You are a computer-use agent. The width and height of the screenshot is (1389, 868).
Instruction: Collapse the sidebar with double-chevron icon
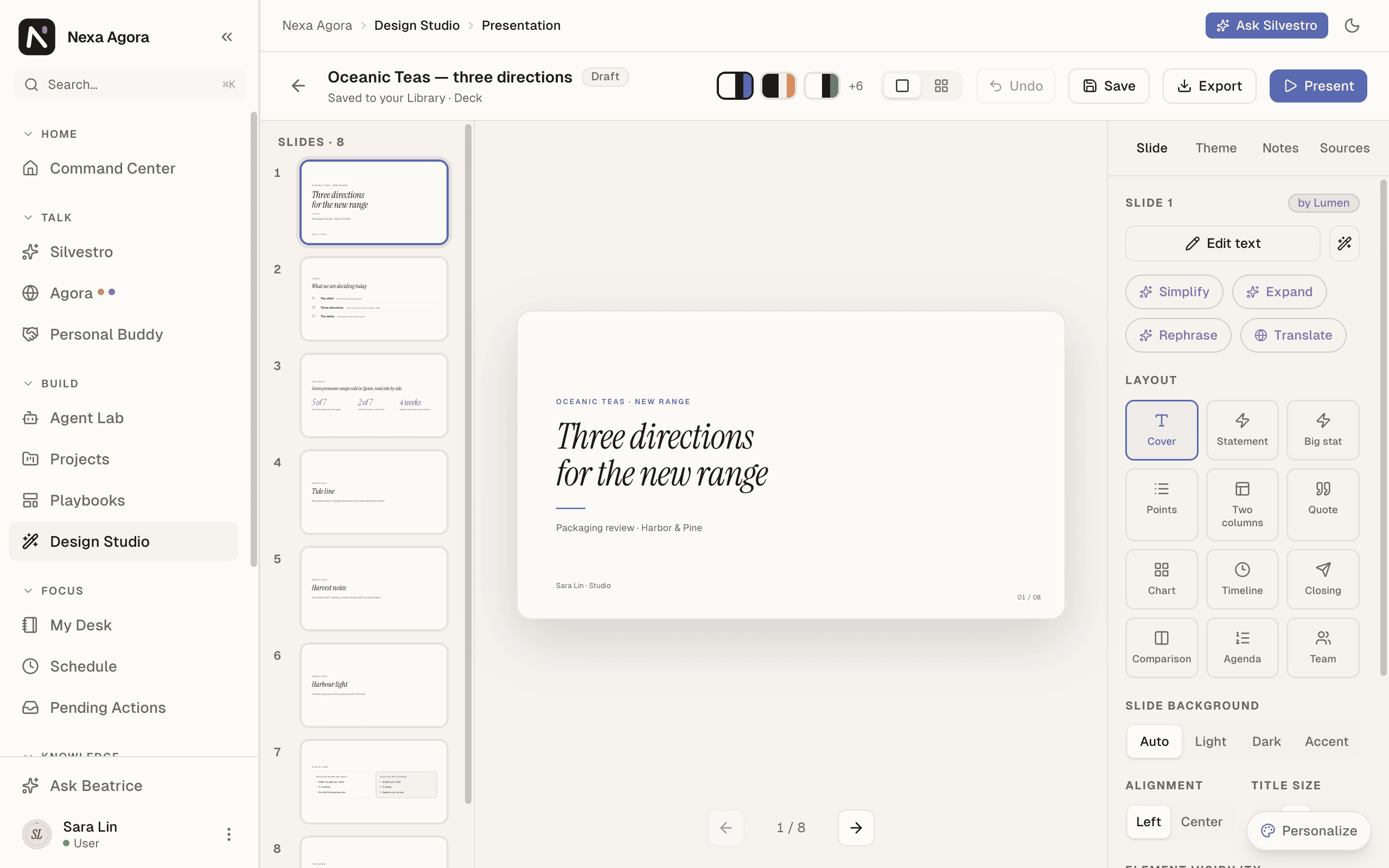coord(227,37)
